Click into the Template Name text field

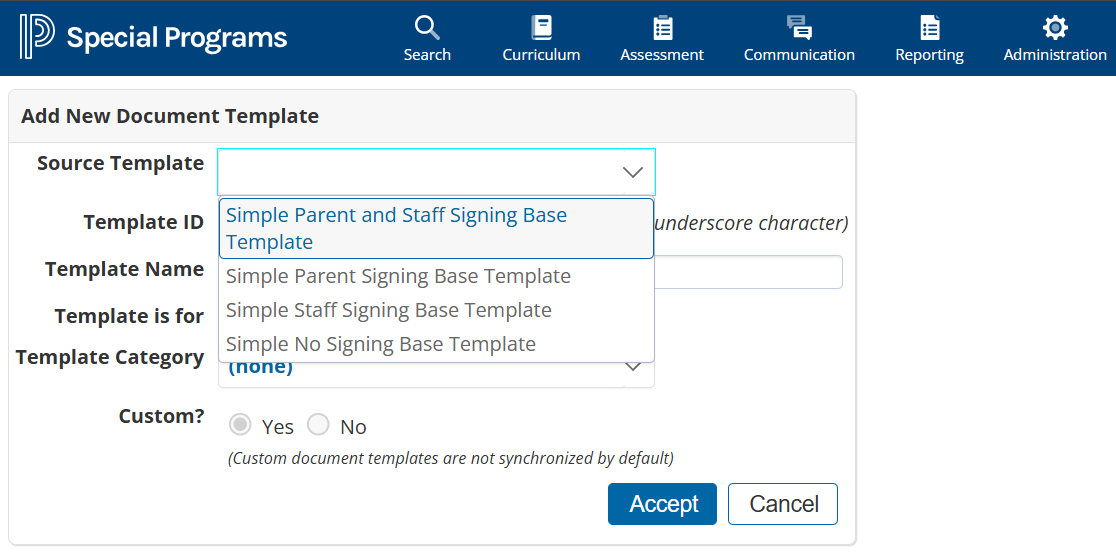pyautogui.click(x=748, y=272)
